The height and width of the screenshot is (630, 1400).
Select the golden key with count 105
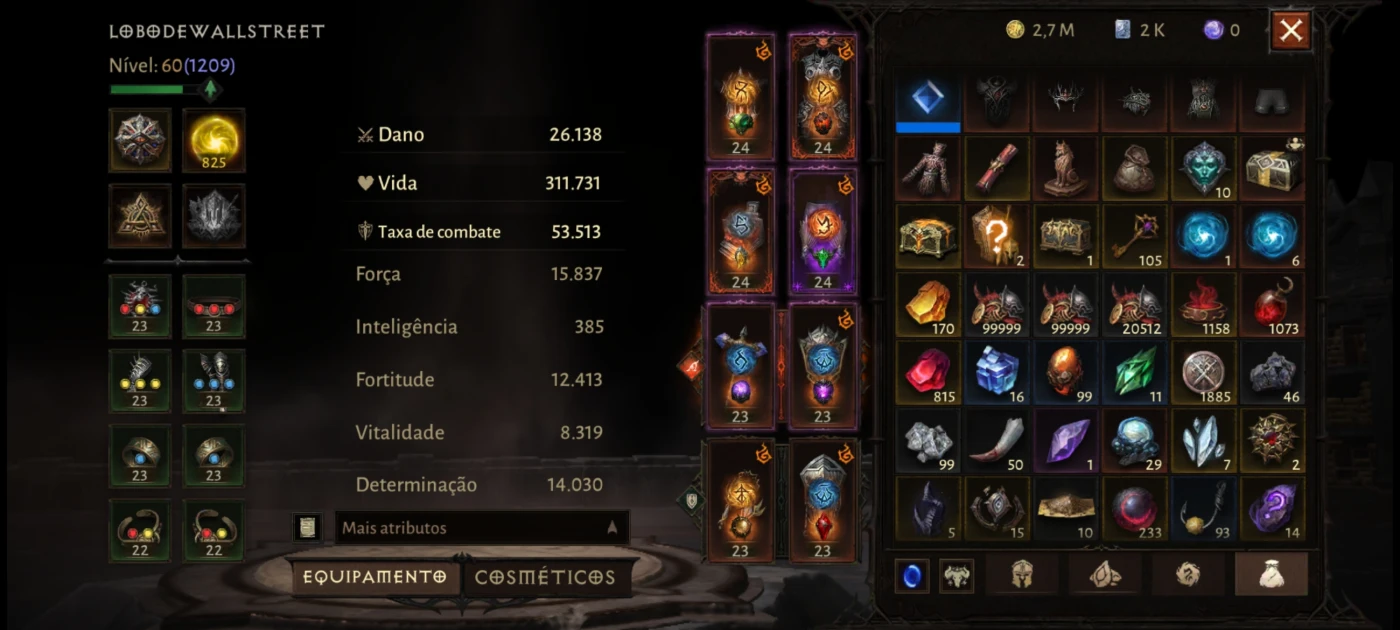1134,237
